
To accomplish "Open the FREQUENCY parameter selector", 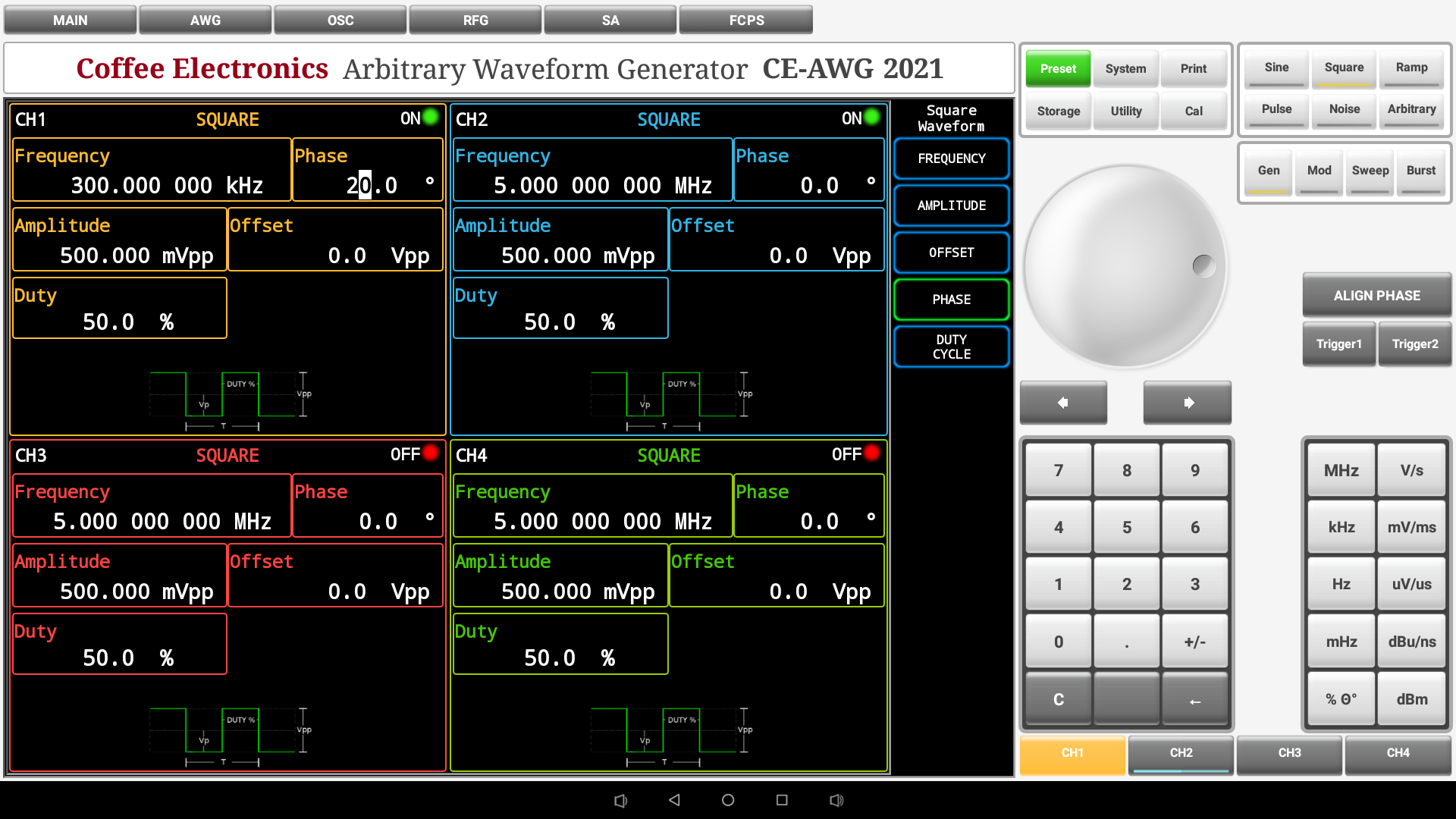I will (951, 158).
